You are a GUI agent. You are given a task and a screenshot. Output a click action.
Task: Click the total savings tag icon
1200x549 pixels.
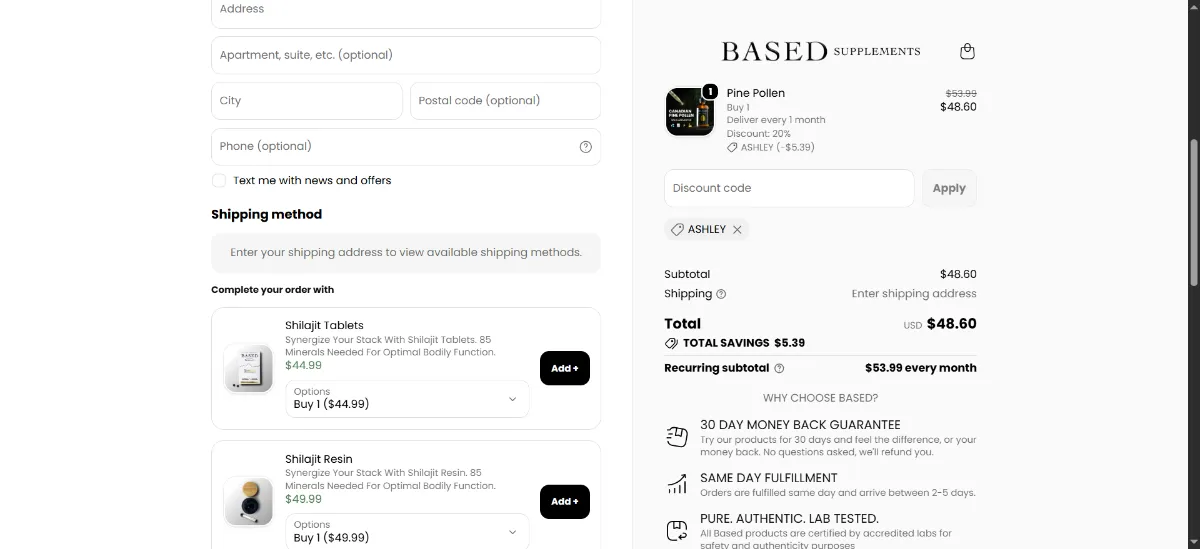click(x=671, y=343)
